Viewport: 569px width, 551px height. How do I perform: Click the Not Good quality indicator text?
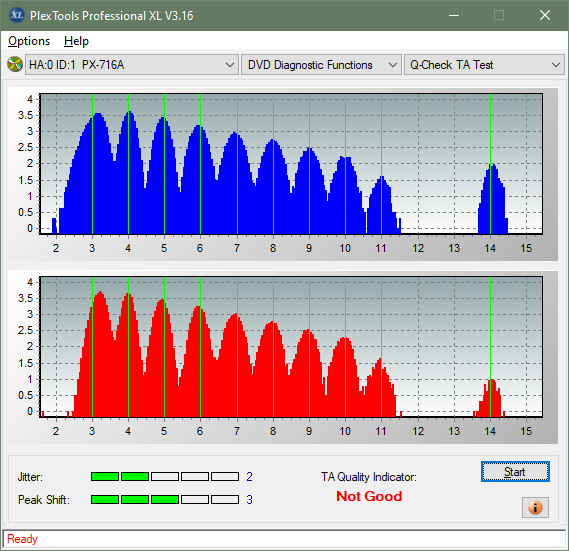369,496
